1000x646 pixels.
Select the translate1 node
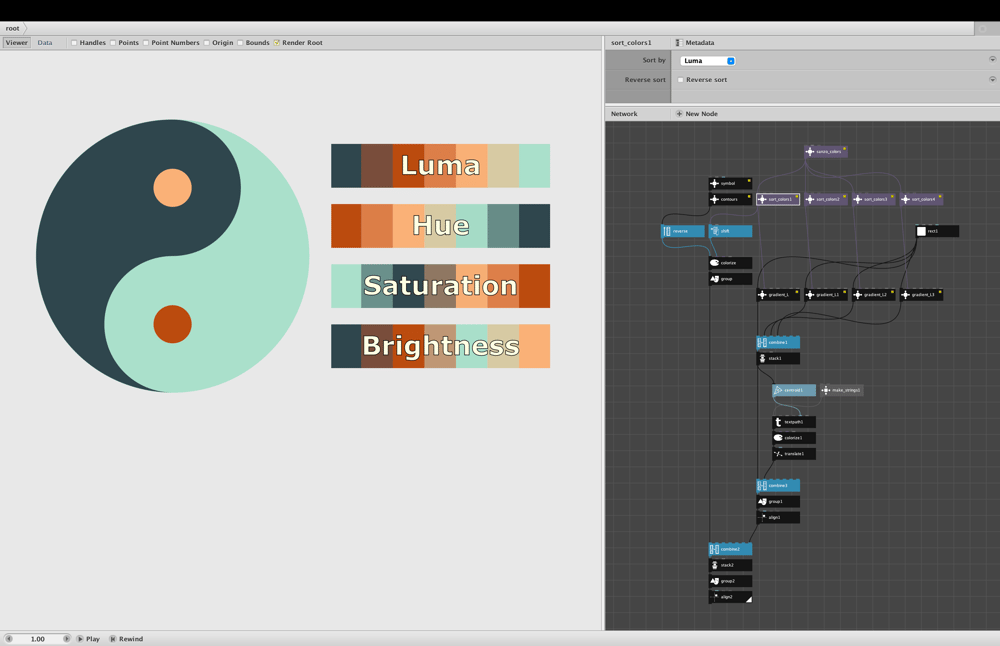(x=794, y=454)
